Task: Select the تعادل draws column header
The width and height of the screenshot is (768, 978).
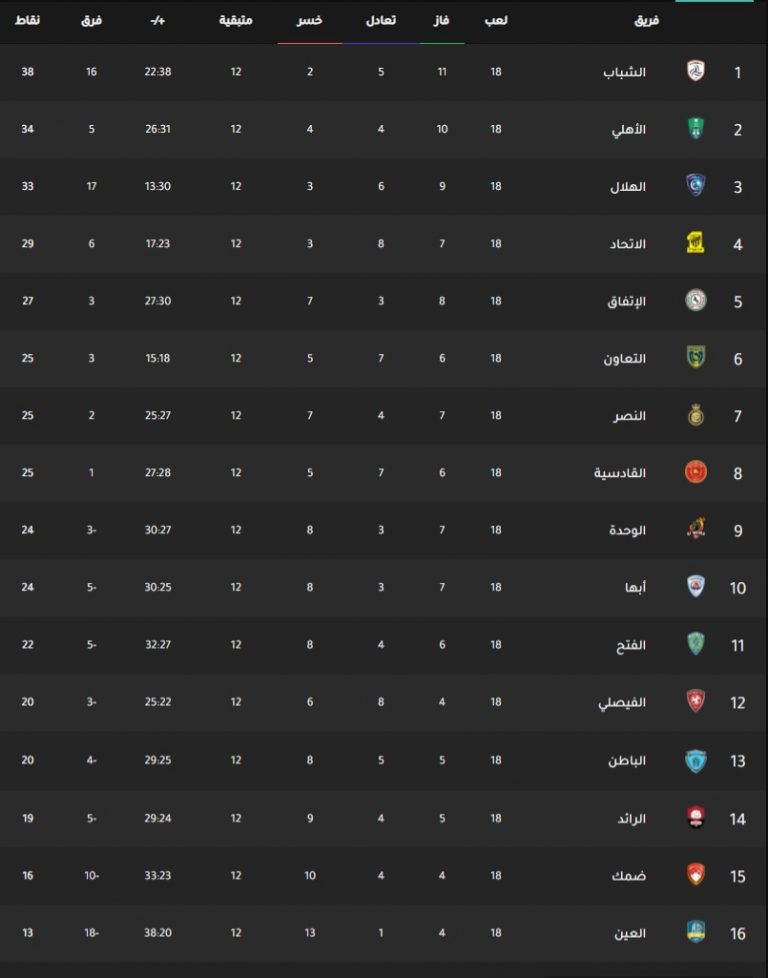Action: (381, 20)
